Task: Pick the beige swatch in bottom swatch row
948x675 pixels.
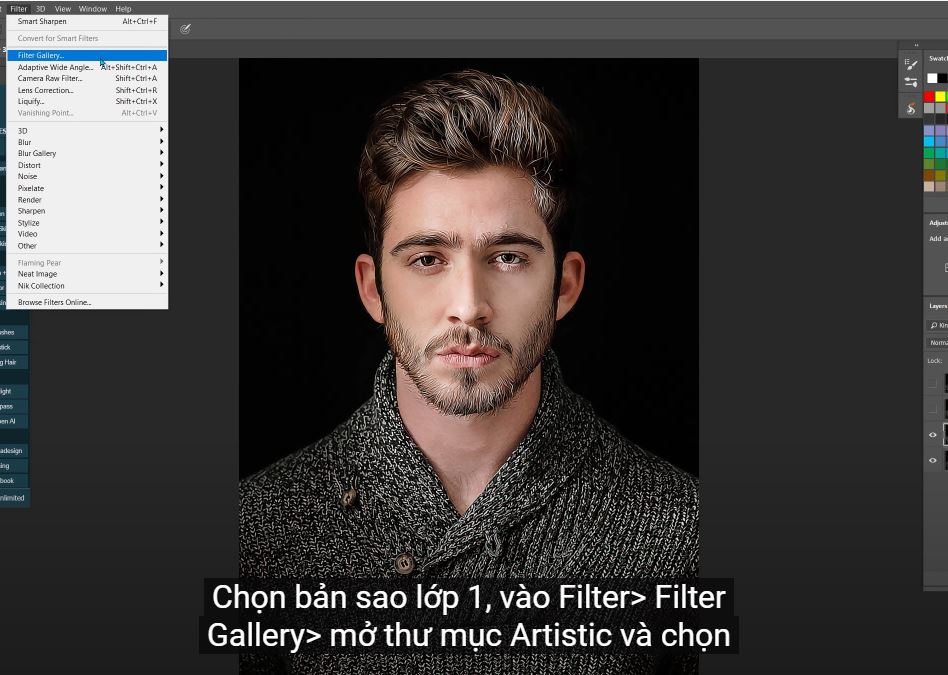Action: (x=929, y=186)
